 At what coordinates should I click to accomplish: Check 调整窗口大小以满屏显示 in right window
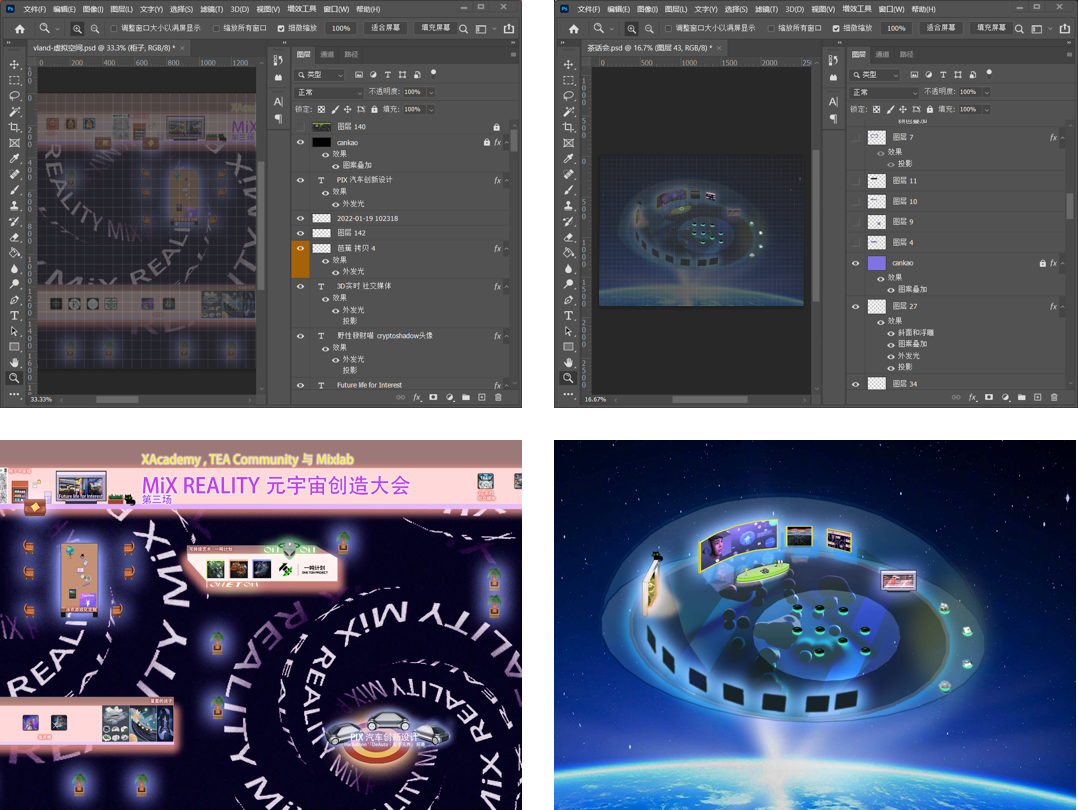coord(668,29)
